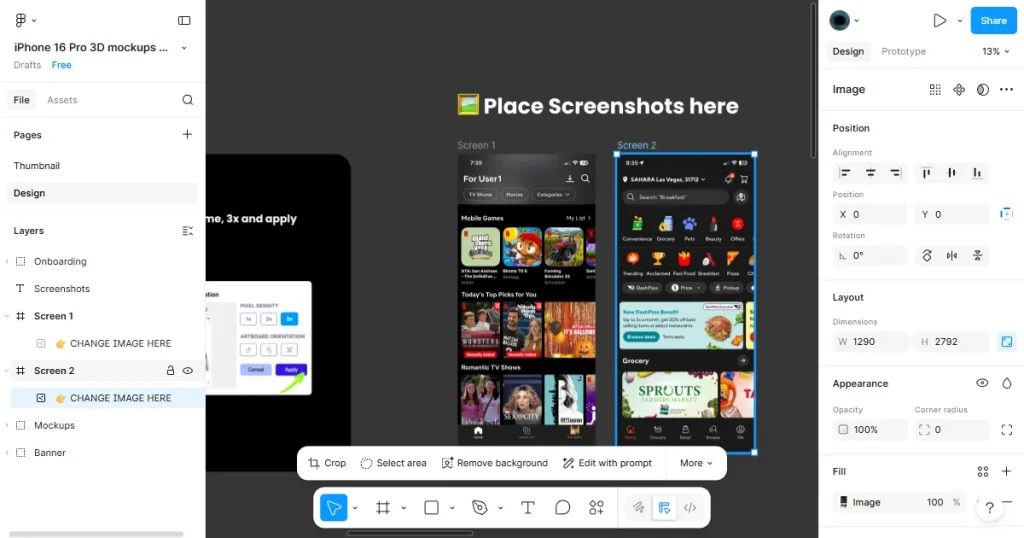Toggle Appearance visibility eye icon
Image resolution: width=1024 pixels, height=538 pixels.
[982, 383]
